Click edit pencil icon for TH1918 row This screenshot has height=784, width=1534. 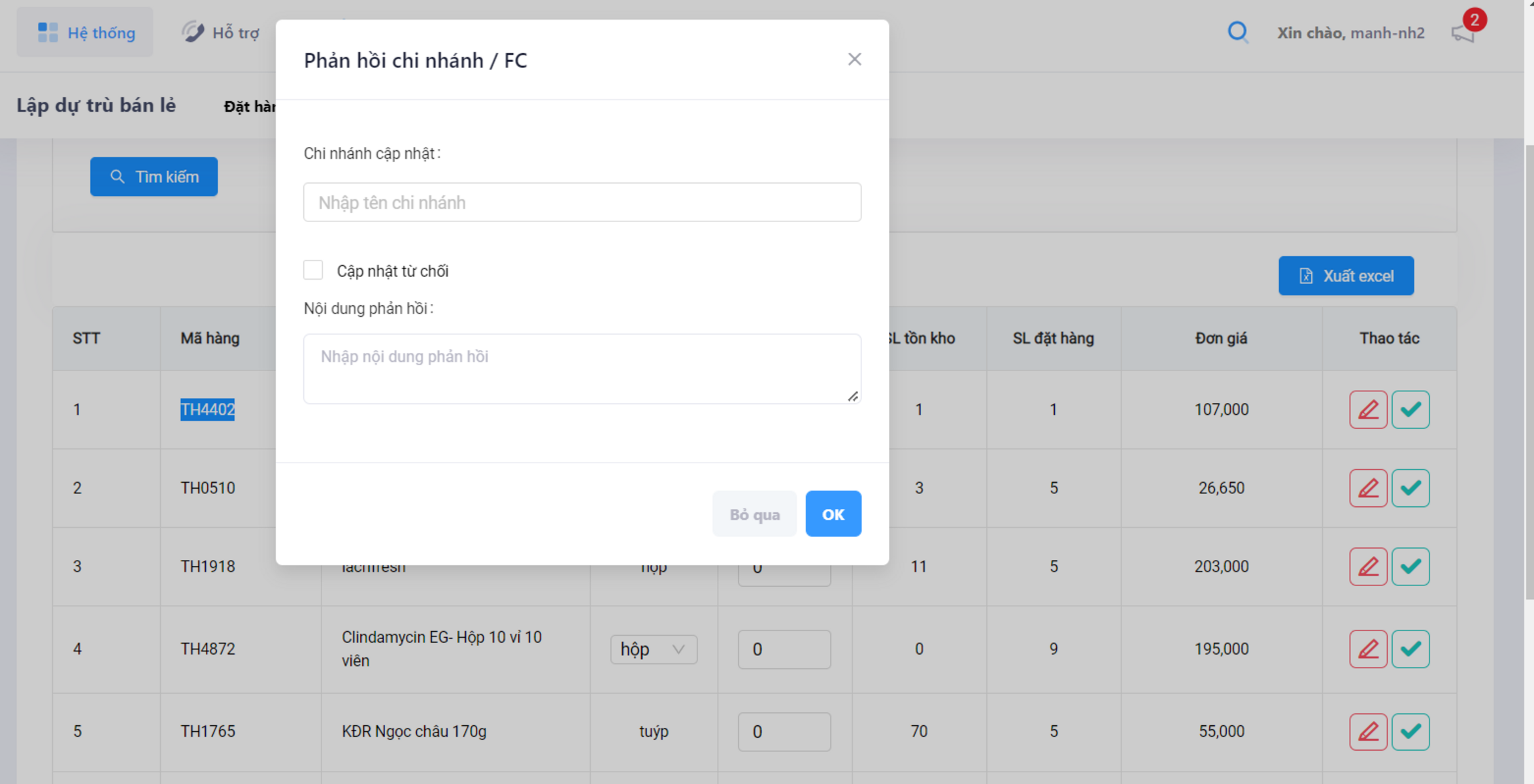1367,566
